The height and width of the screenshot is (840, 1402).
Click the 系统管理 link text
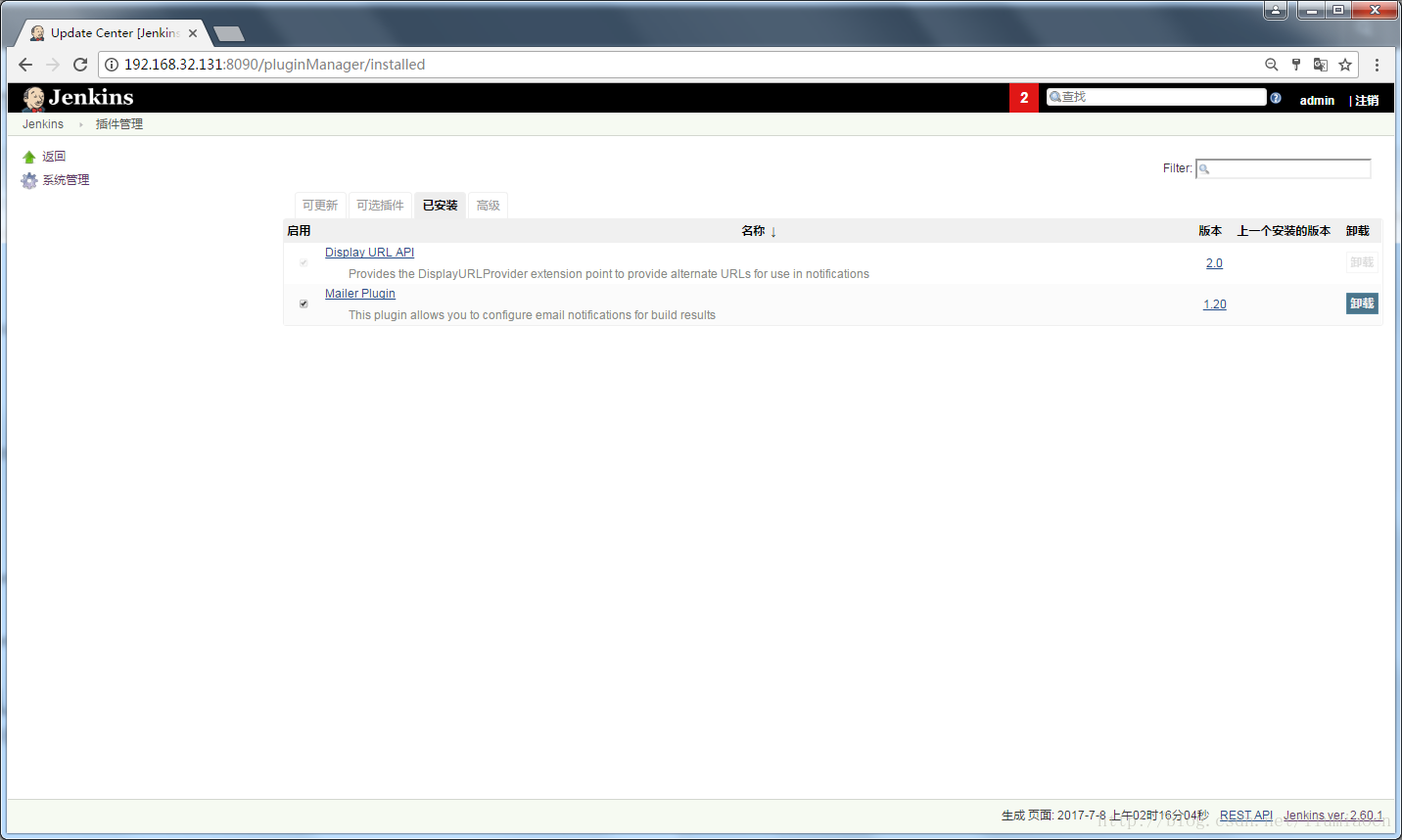pyautogui.click(x=66, y=180)
